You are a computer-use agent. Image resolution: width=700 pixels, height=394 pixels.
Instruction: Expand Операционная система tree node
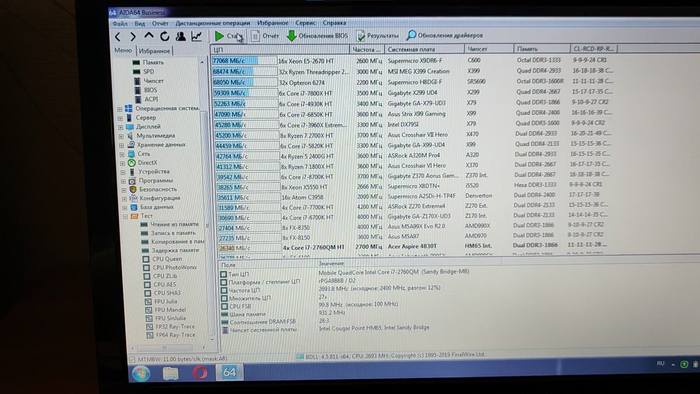(120, 109)
